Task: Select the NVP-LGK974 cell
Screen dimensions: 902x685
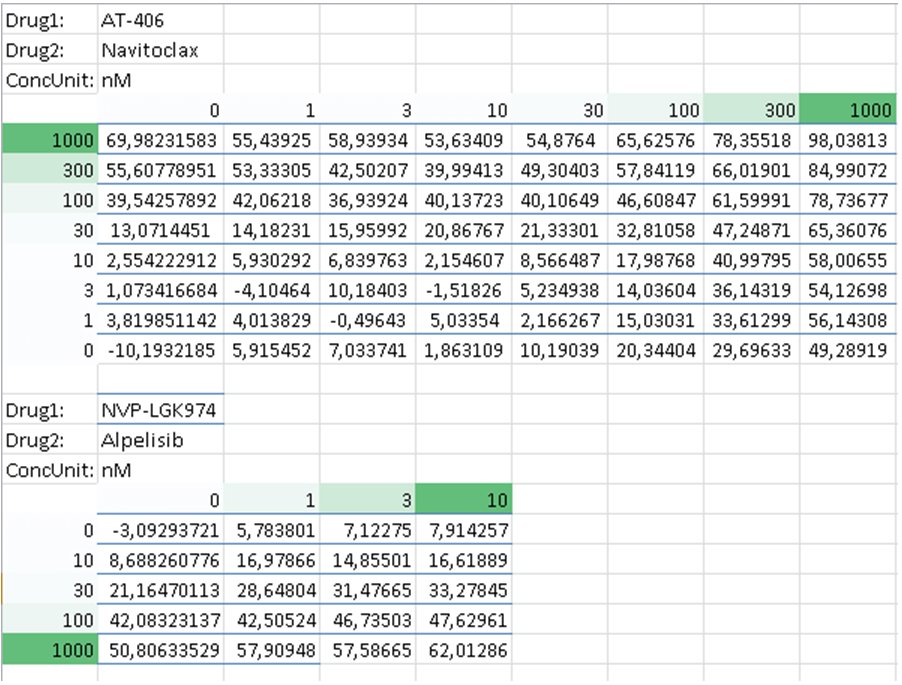Action: point(160,410)
